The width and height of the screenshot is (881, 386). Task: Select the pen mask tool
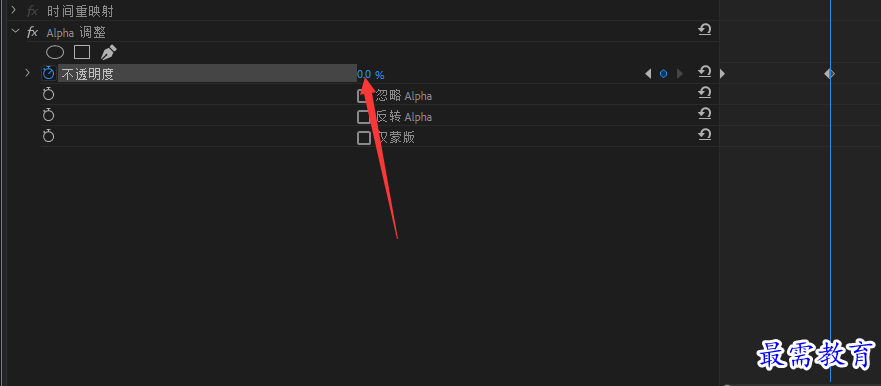108,52
